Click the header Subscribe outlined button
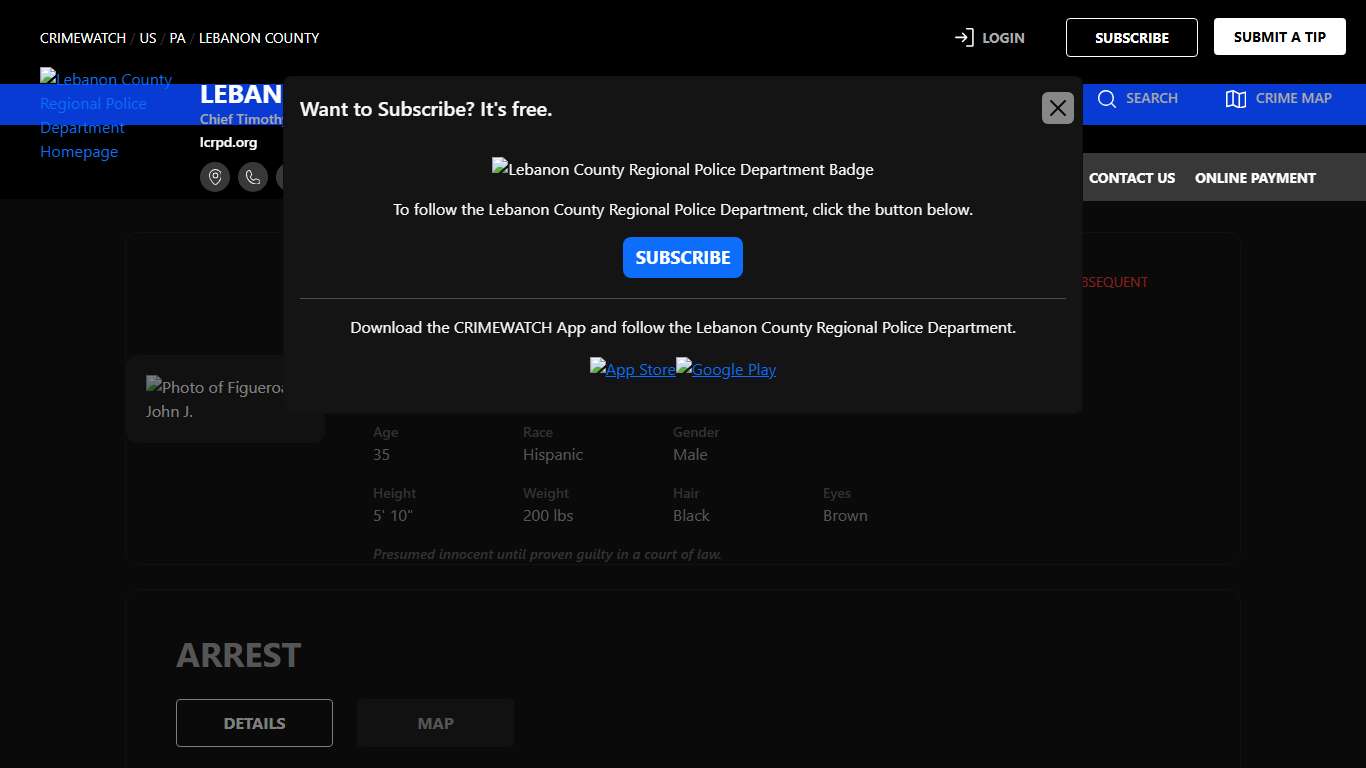The image size is (1366, 768). tap(1131, 38)
